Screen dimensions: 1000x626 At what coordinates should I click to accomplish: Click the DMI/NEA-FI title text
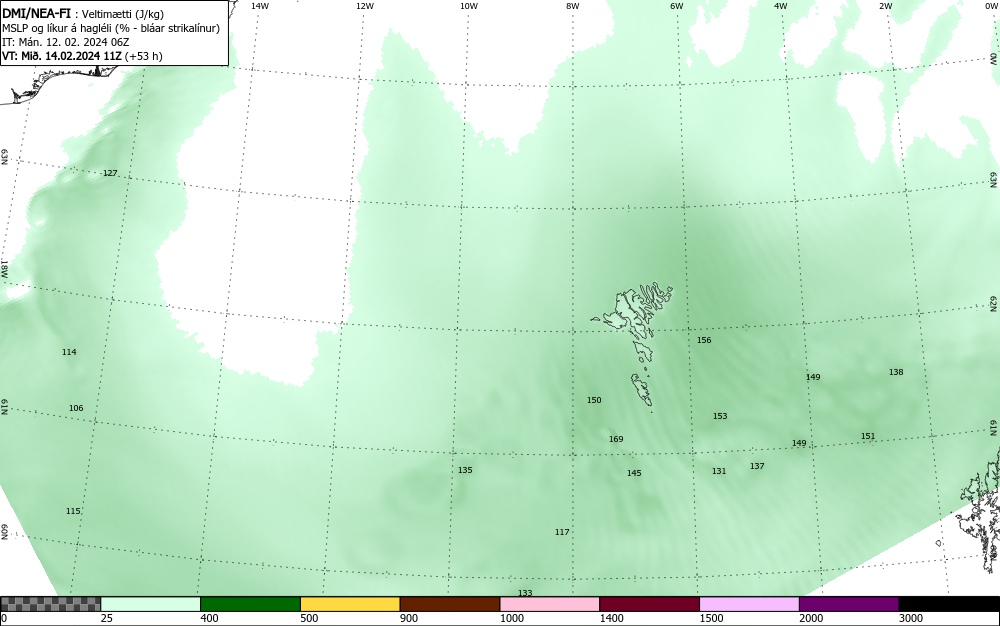(36, 13)
